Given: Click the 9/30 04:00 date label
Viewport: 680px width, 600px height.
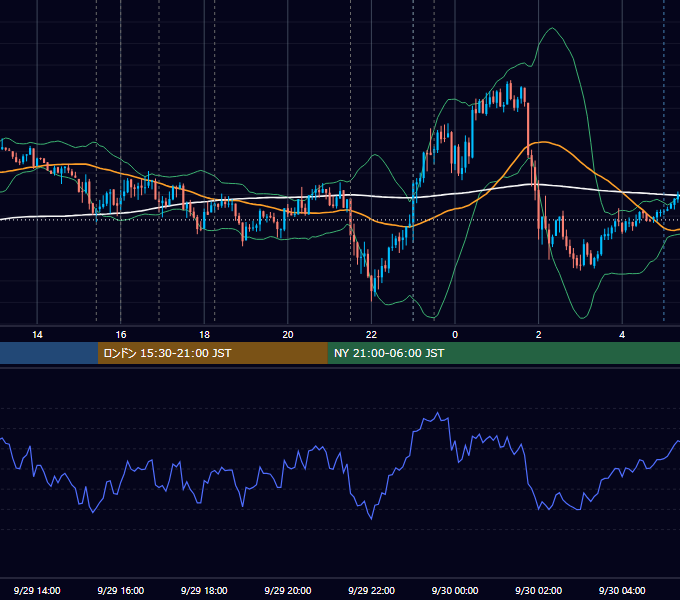Looking at the screenshot, I should (x=622, y=590).
